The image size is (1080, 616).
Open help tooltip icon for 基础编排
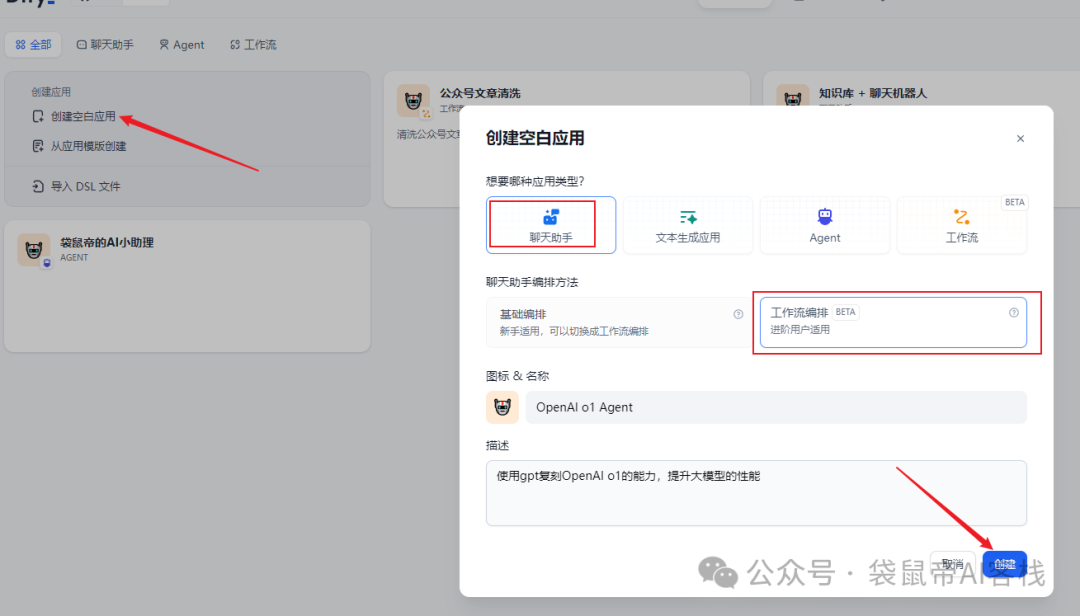(738, 314)
